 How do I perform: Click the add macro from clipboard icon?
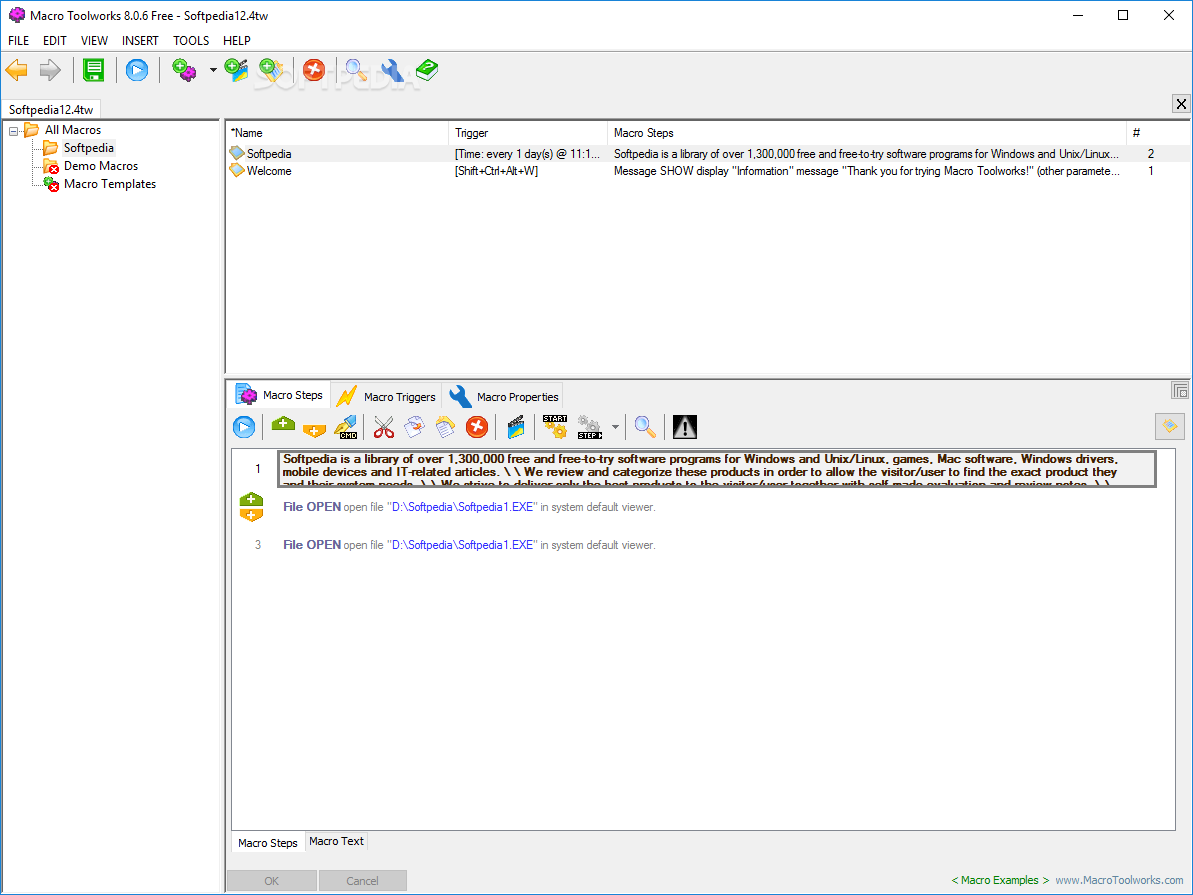[271, 70]
